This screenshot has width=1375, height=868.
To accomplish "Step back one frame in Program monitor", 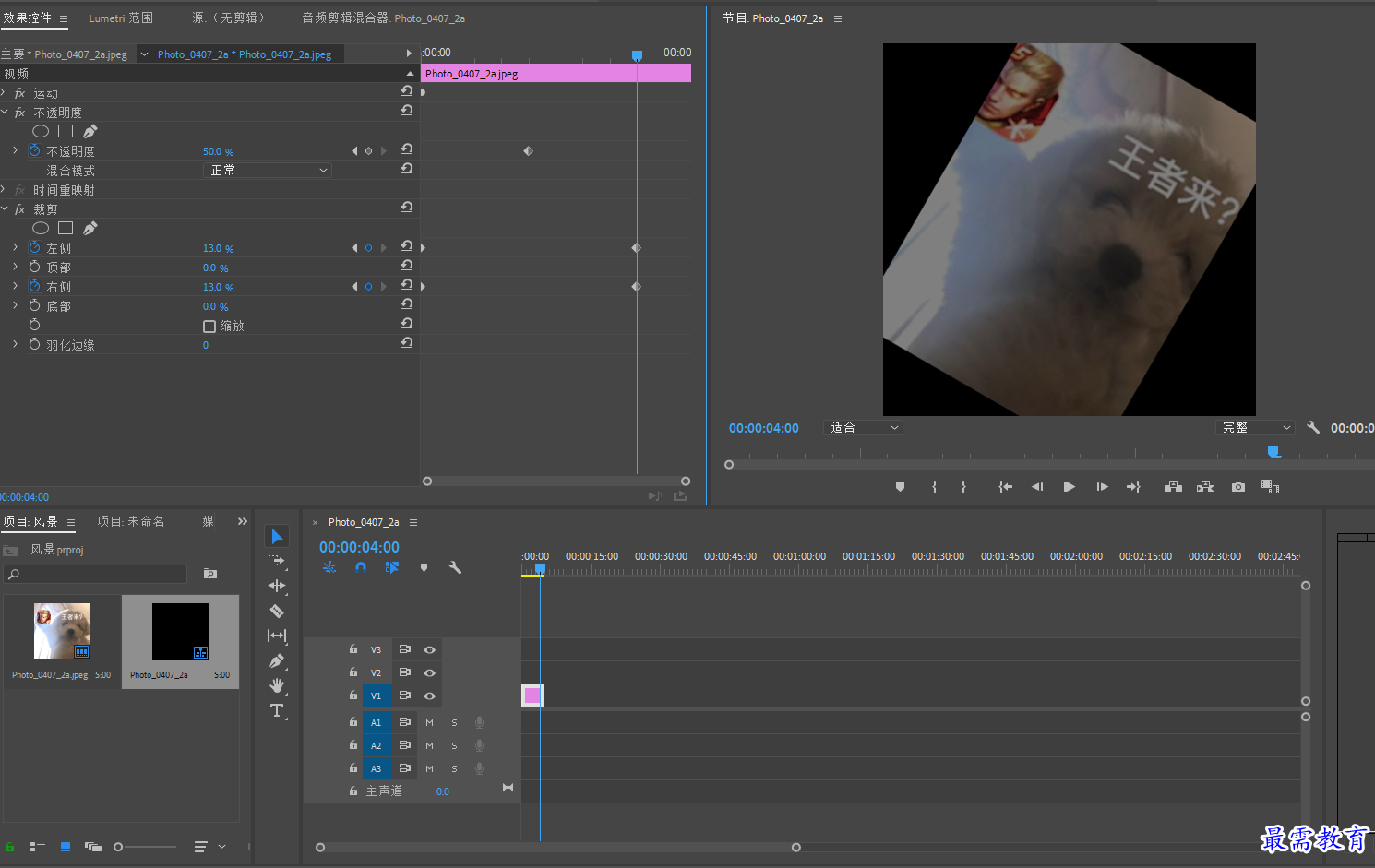I will point(1037,487).
